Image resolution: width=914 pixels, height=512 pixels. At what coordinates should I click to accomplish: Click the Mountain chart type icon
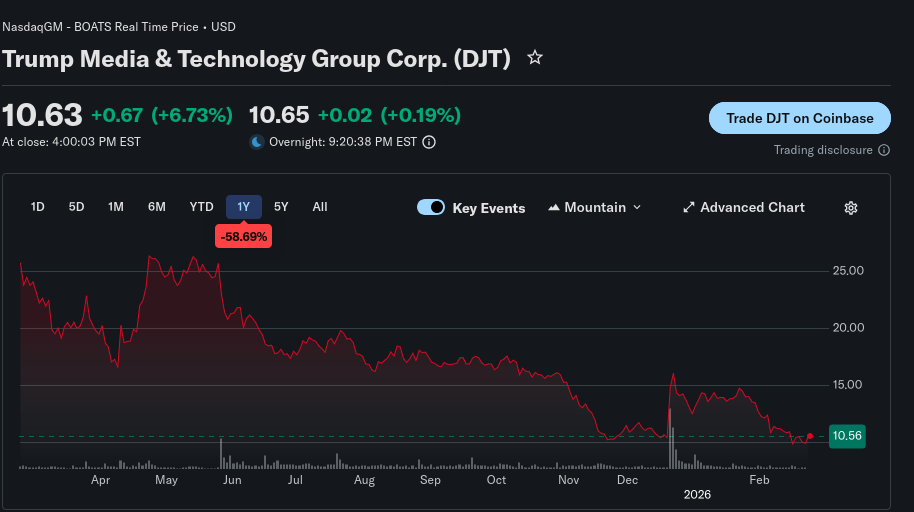[554, 208]
